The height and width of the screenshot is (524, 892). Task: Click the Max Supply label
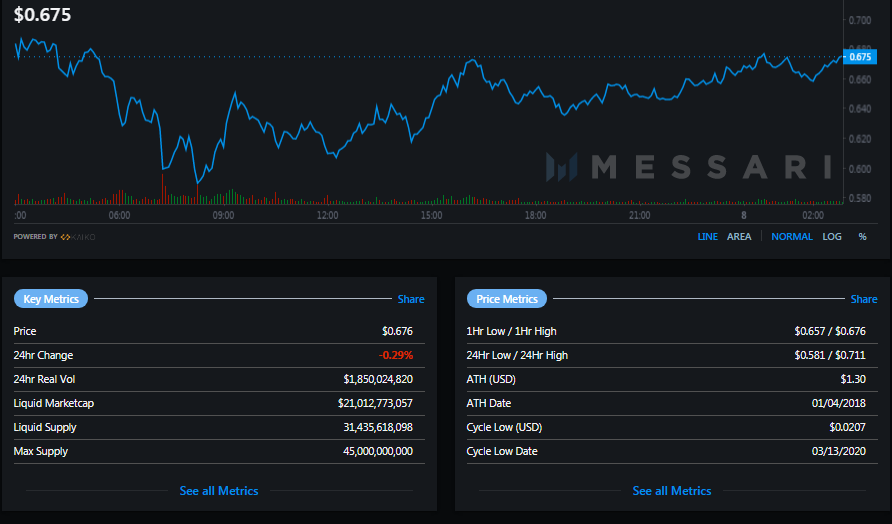pos(40,451)
